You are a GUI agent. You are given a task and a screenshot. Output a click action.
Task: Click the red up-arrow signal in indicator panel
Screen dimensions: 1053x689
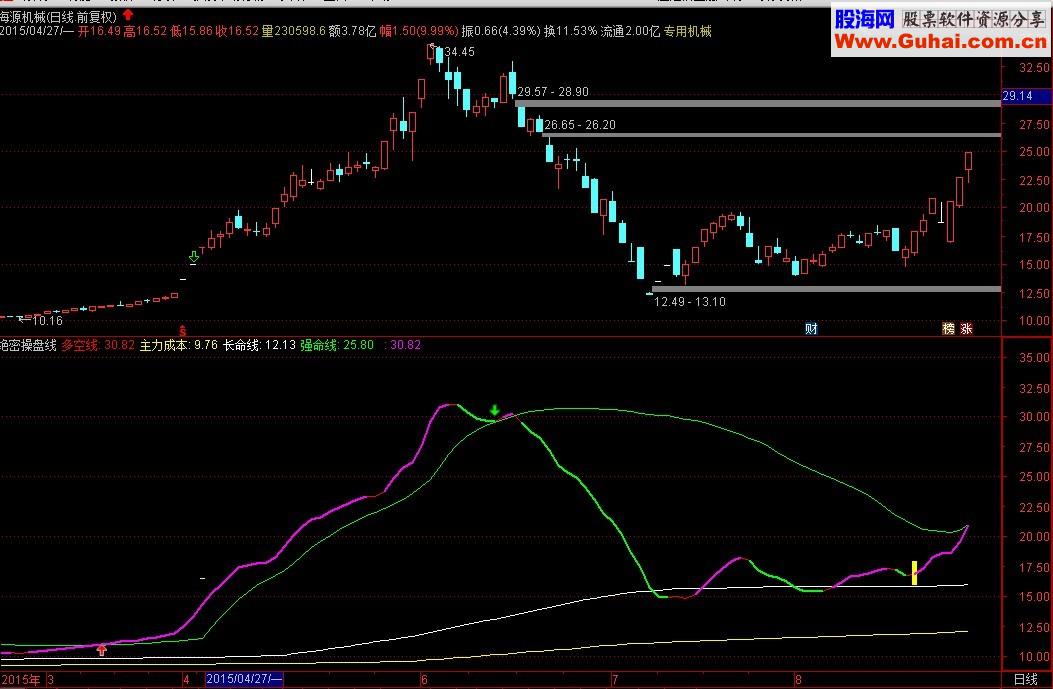coord(101,649)
